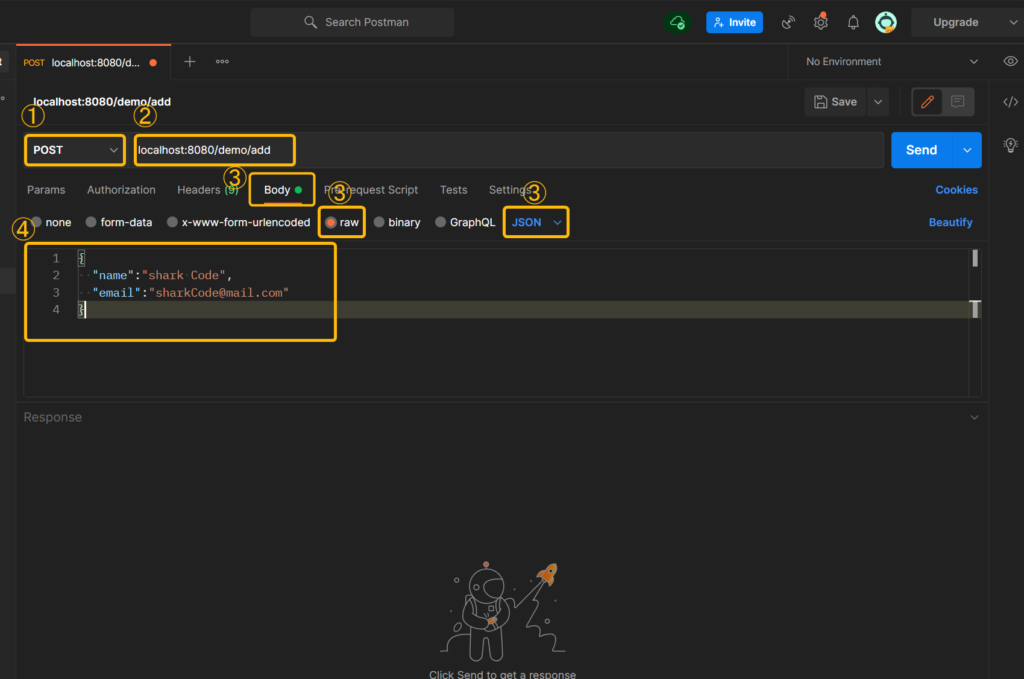Open the comments icon
The image size is (1024, 679).
pyautogui.click(x=957, y=102)
